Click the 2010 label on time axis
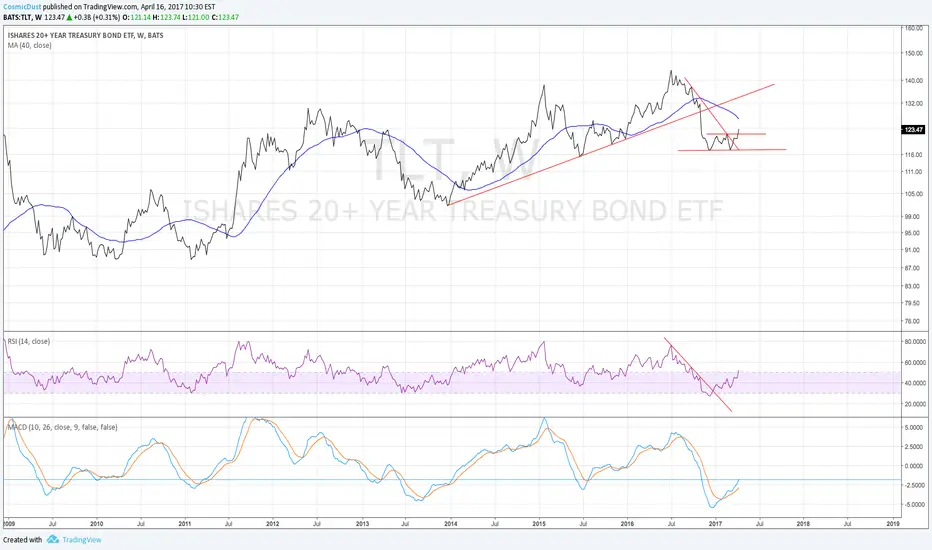Image resolution: width=932 pixels, height=550 pixels. [96, 524]
